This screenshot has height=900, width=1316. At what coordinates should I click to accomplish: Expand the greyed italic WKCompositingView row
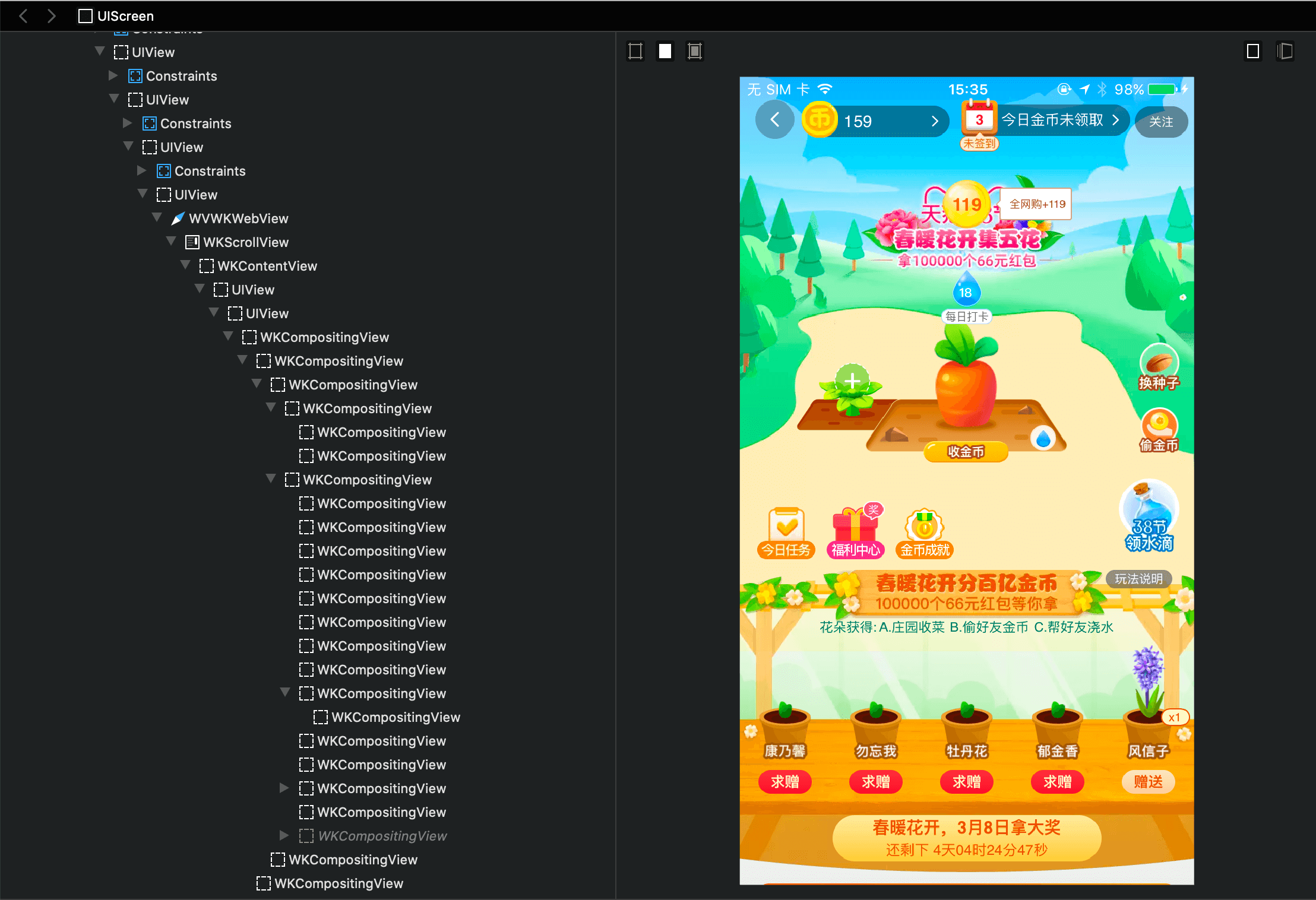tap(284, 835)
